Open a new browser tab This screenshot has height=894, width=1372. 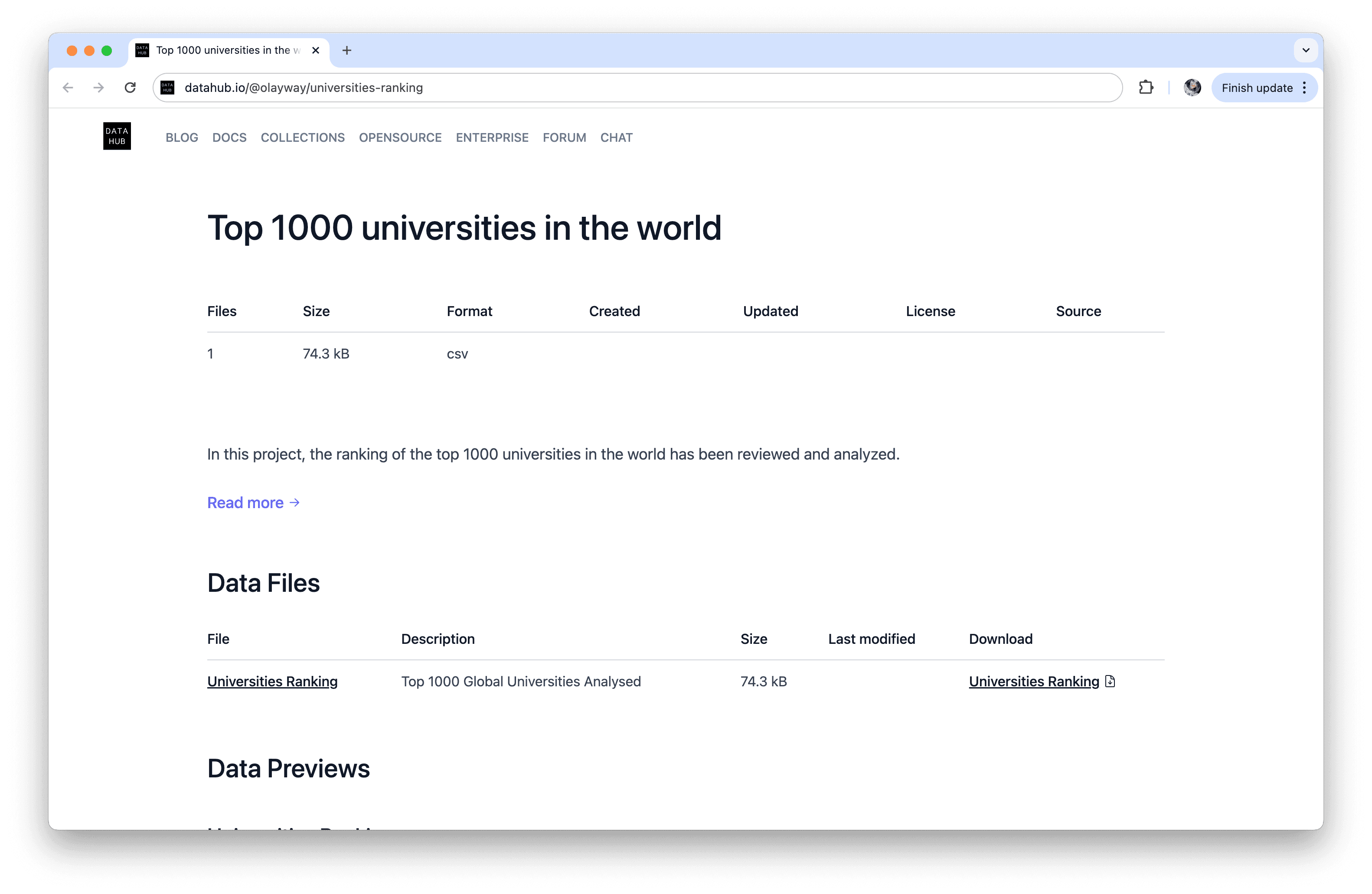tap(346, 51)
